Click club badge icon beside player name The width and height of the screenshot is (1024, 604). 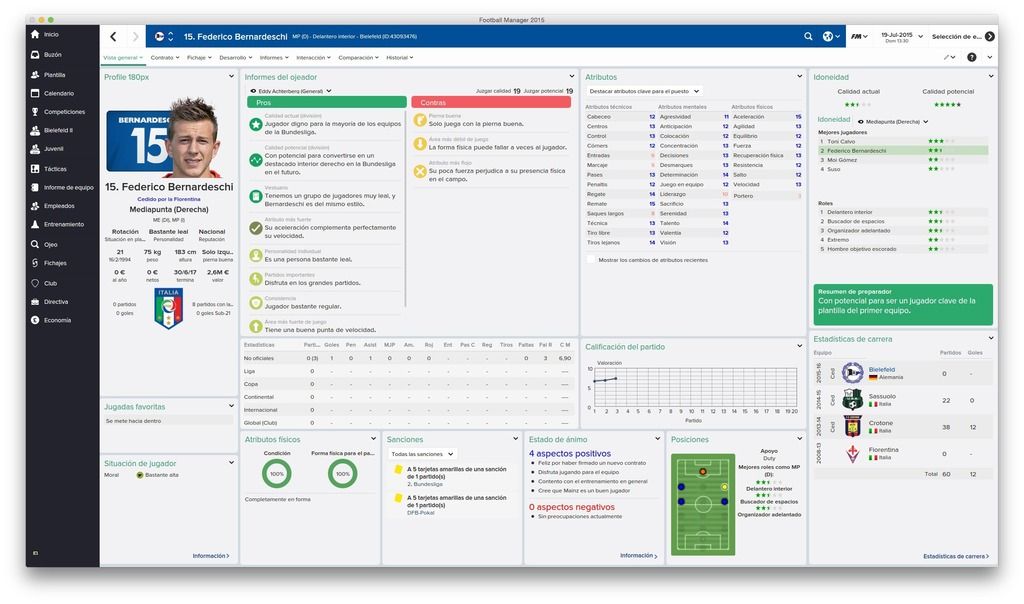[x=159, y=37]
